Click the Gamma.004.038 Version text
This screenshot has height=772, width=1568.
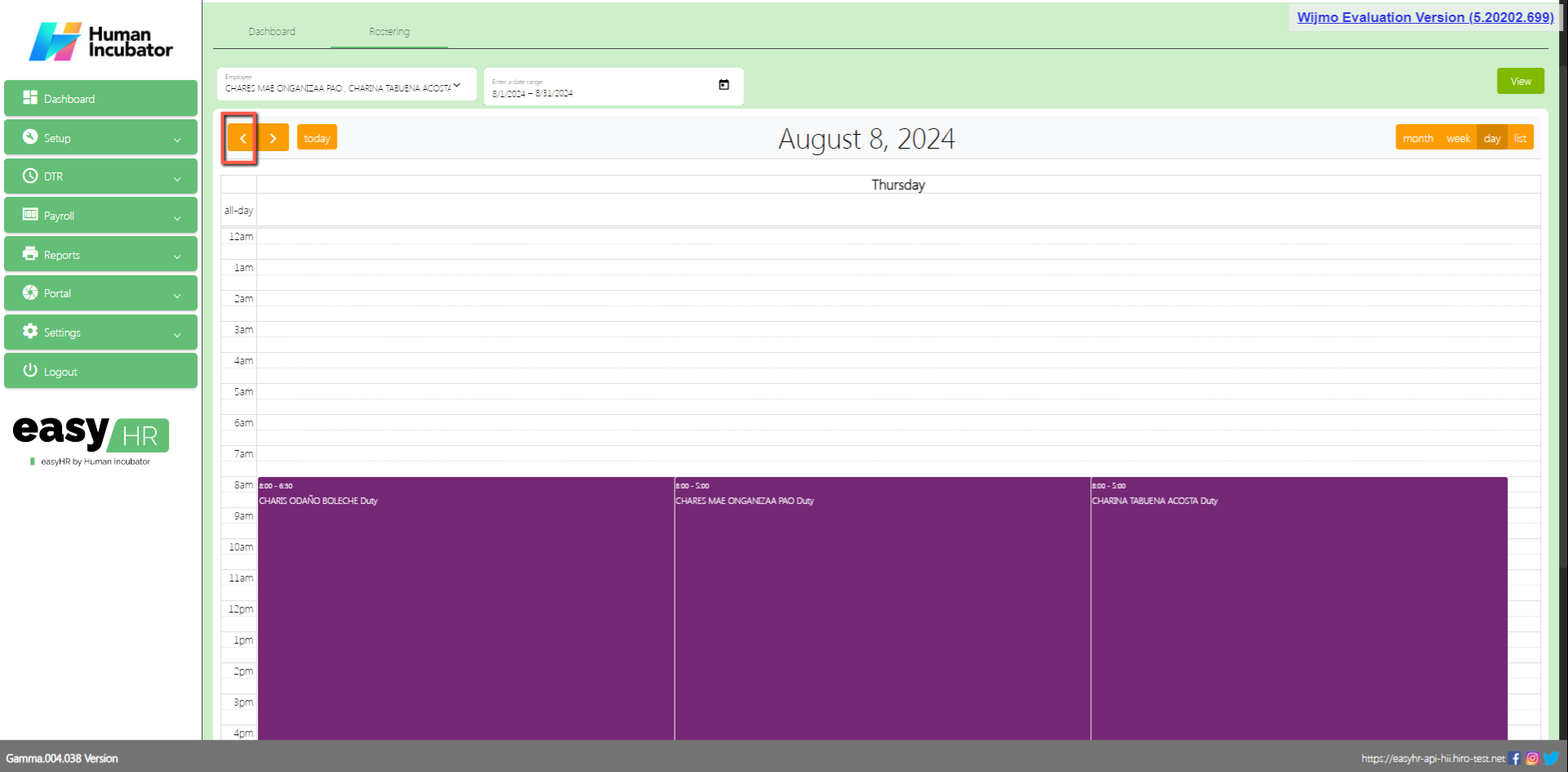point(62,758)
